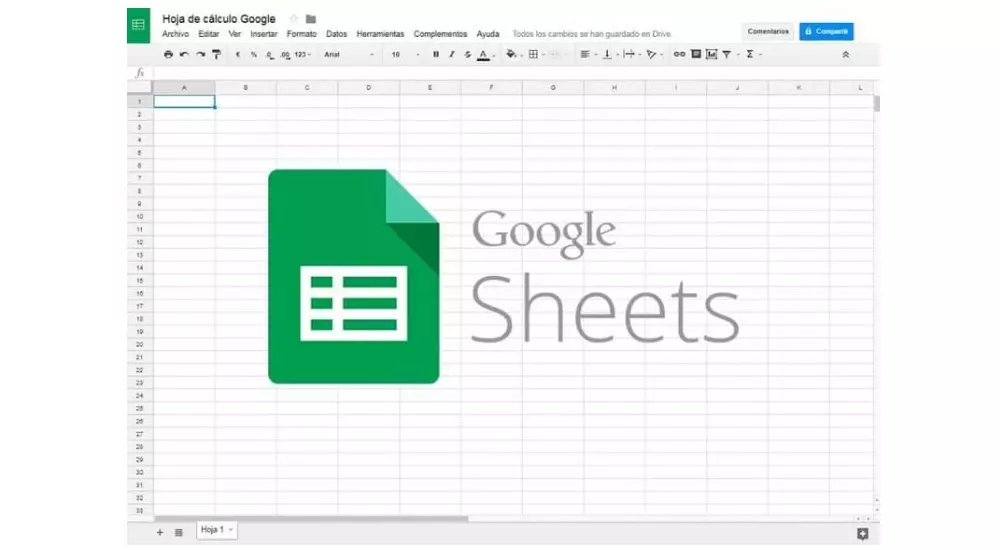Toggle bold formatting

point(435,54)
